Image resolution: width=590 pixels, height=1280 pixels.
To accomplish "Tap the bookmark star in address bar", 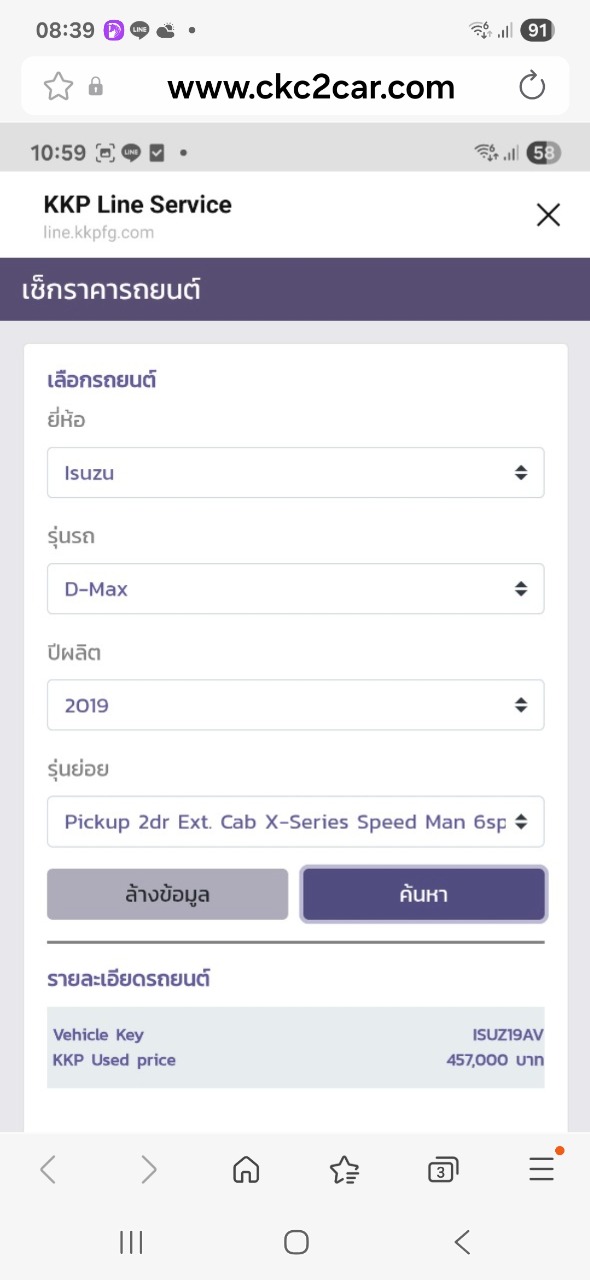I will pyautogui.click(x=59, y=87).
